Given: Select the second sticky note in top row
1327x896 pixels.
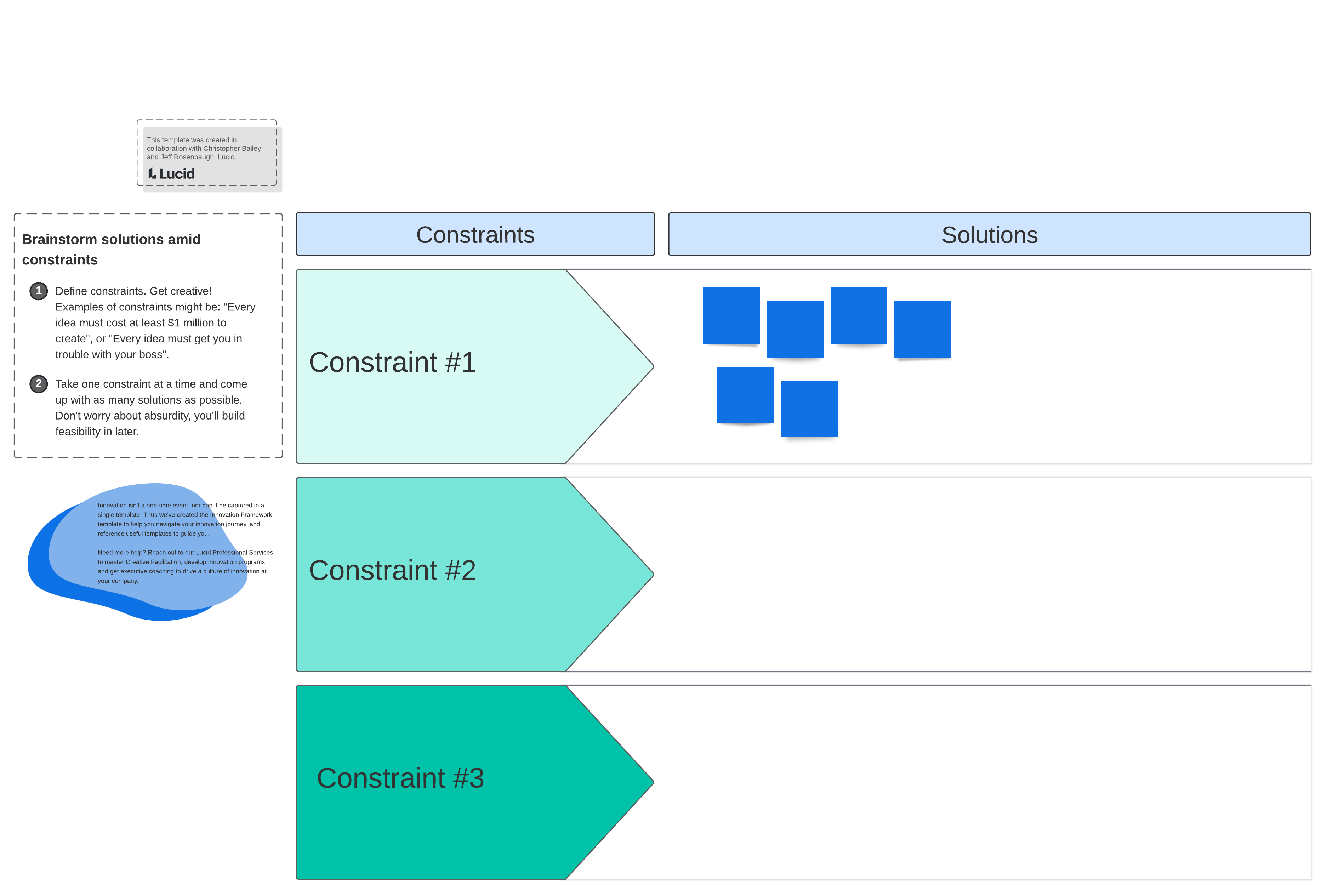Looking at the screenshot, I should tap(795, 330).
